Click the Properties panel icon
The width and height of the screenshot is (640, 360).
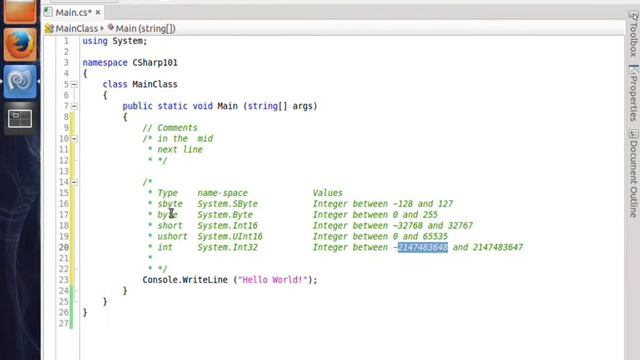pyautogui.click(x=633, y=69)
